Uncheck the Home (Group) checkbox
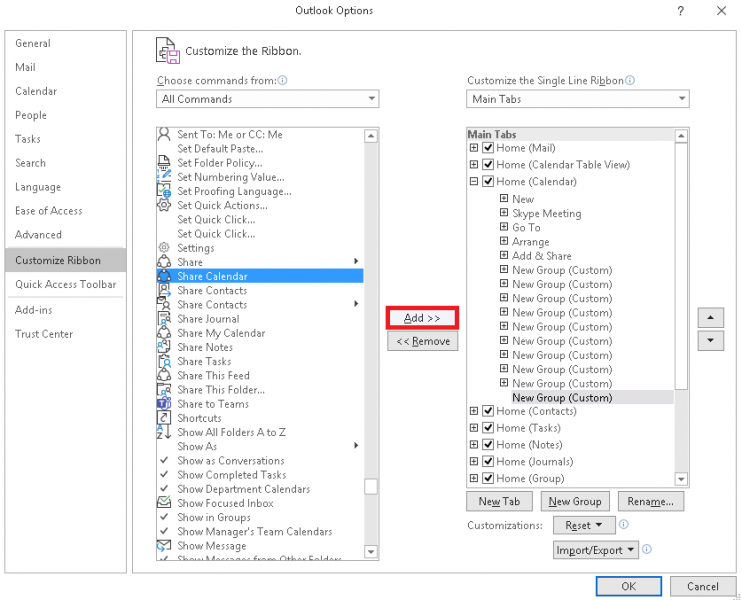742x600 pixels. pyautogui.click(x=488, y=478)
